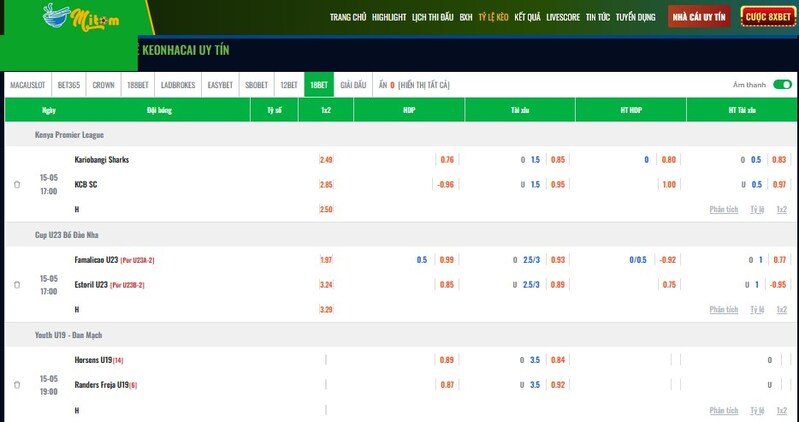Switch to SBOBET tab
This screenshot has width=799, height=422.
256,85
